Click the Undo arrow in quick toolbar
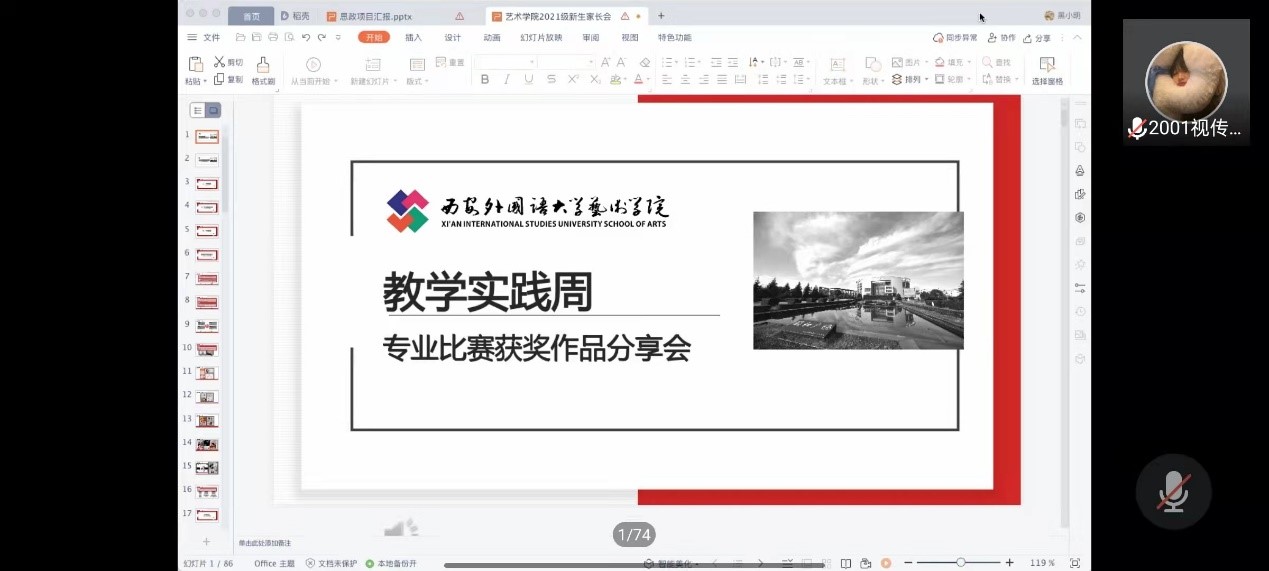Image resolution: width=1269 pixels, height=571 pixels. coord(306,37)
